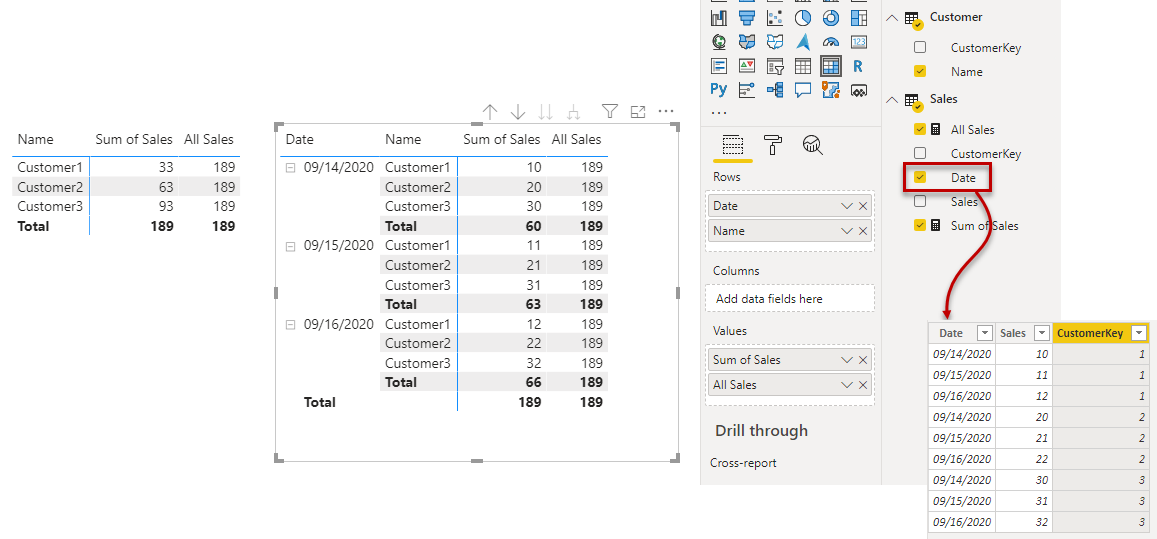Screen dimensions: 1157x539
Task: Check CustomerKey under Customer table
Action: point(920,47)
